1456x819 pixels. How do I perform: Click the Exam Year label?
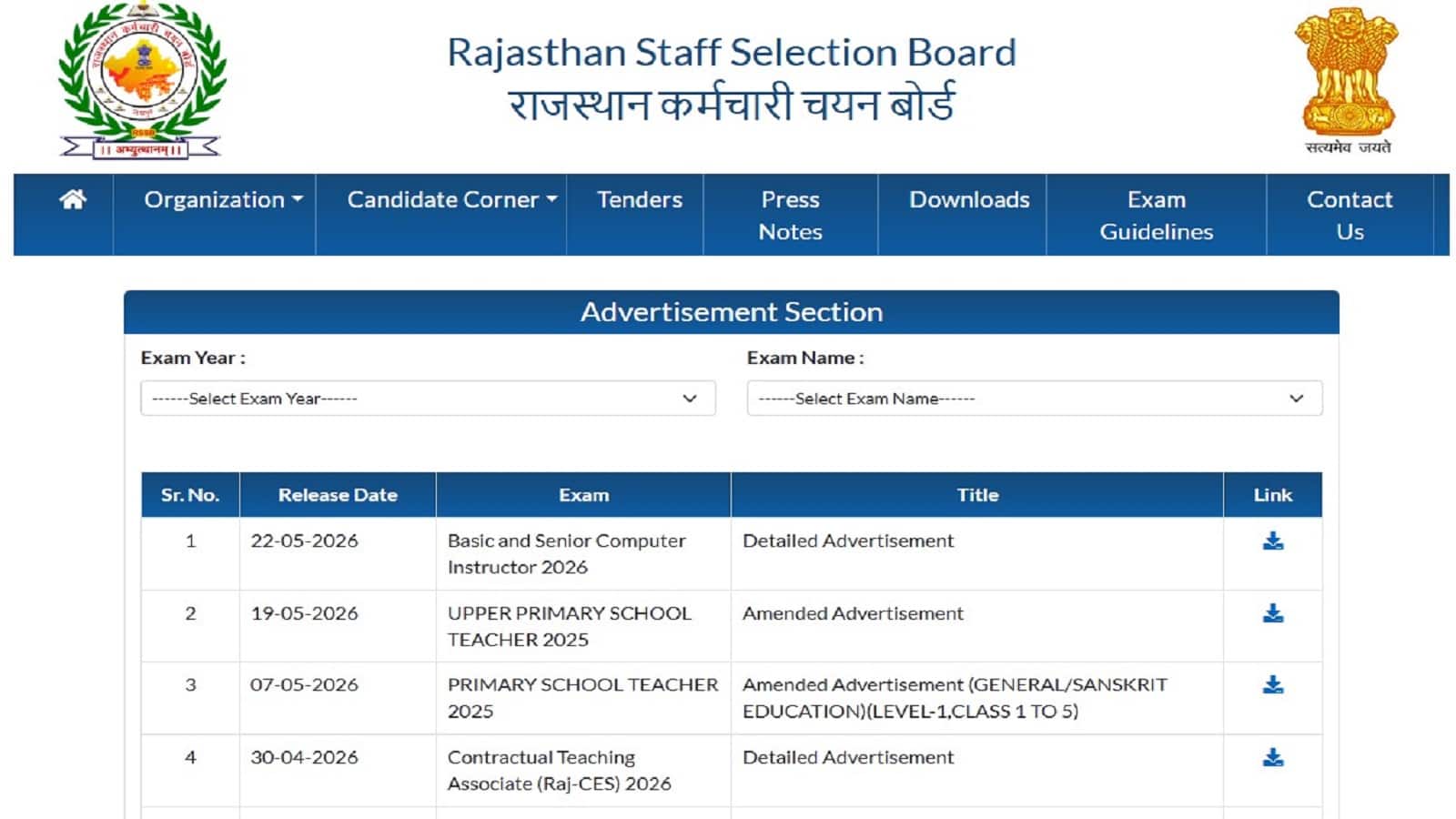[193, 358]
